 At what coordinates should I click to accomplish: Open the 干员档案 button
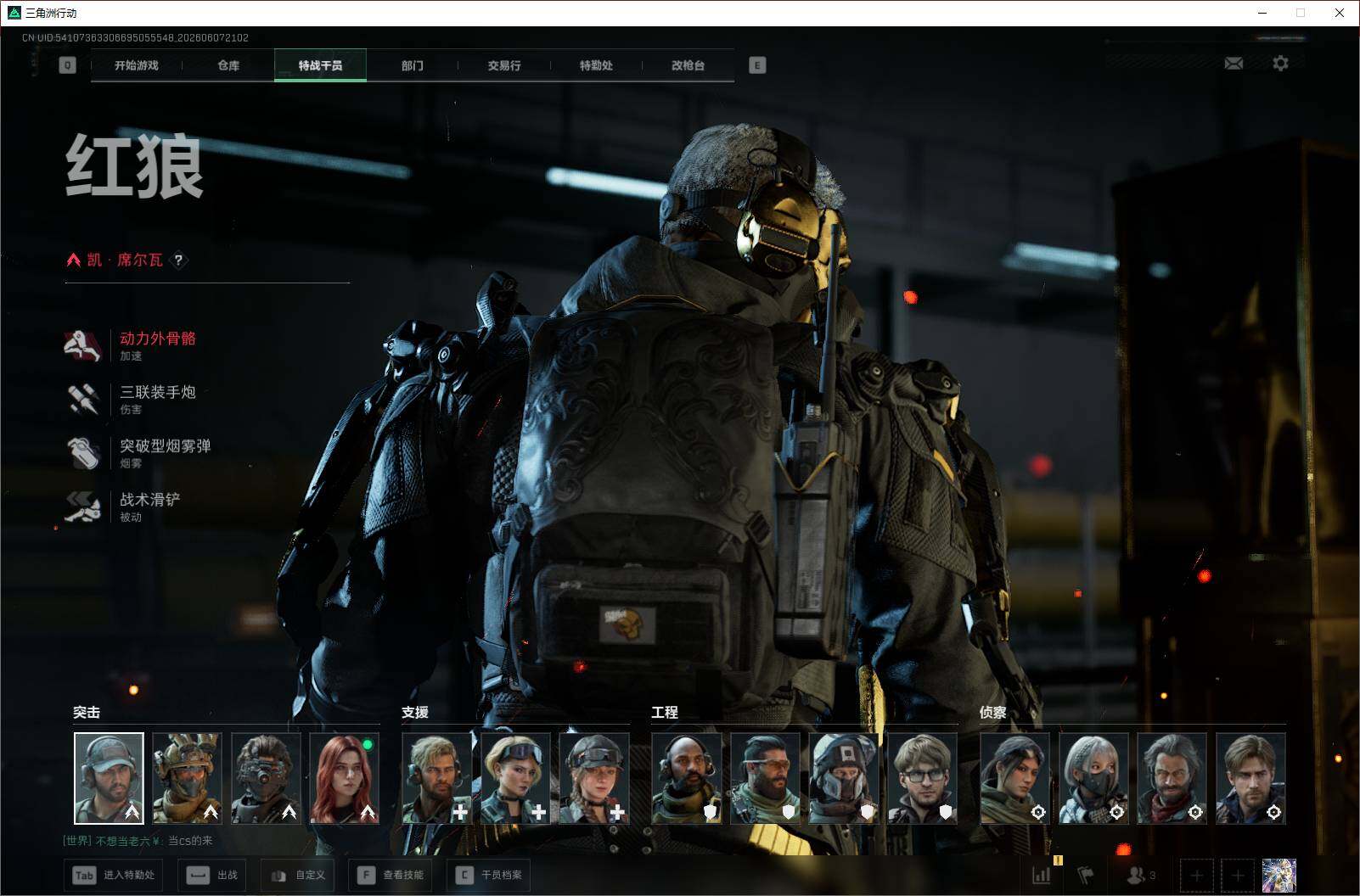[490, 875]
